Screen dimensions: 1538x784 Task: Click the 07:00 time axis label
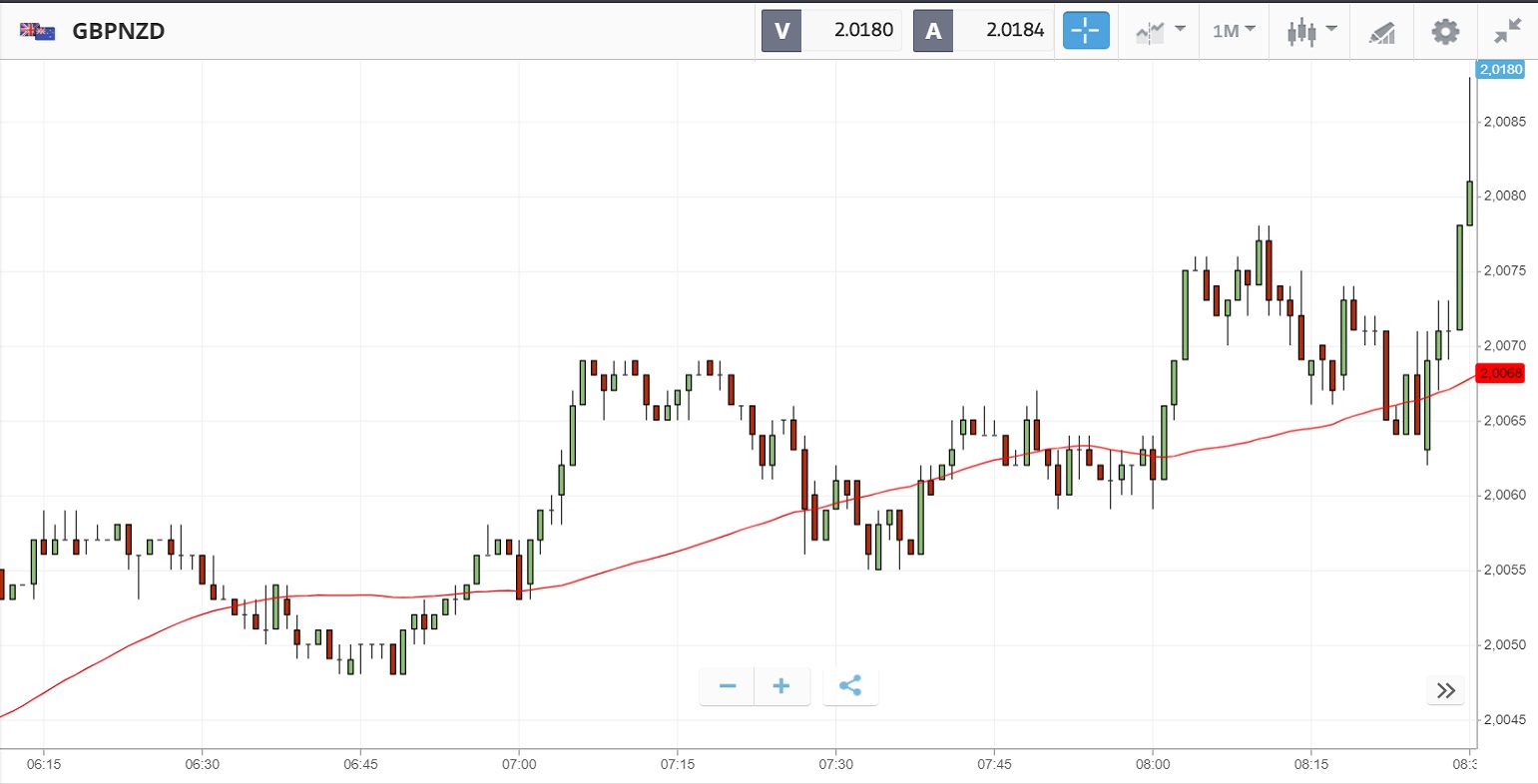[519, 764]
